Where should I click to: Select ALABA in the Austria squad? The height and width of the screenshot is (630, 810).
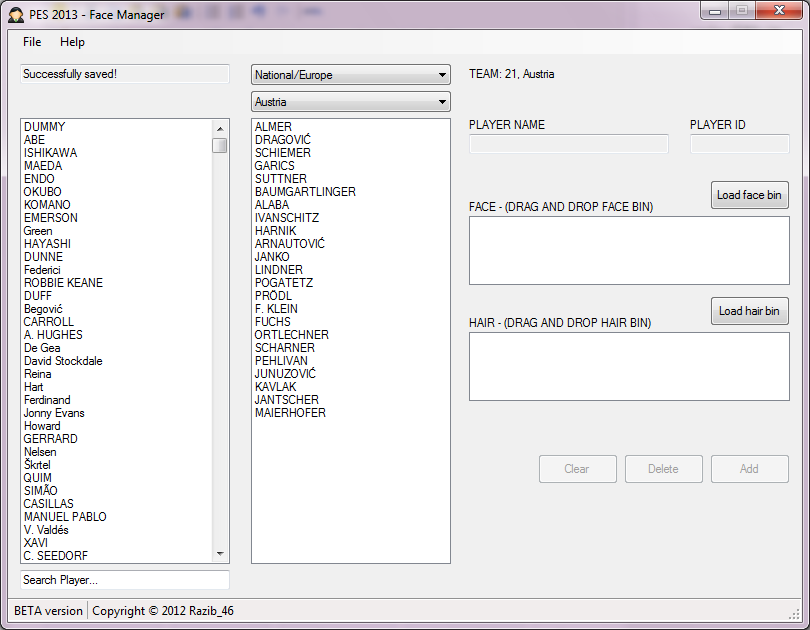click(351, 205)
